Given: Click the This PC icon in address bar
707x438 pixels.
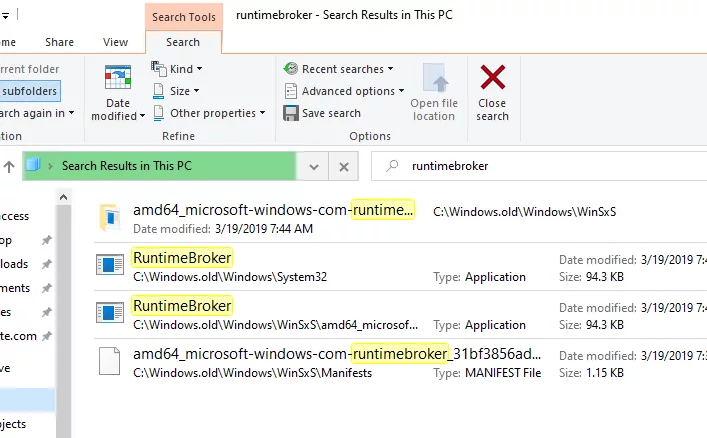Looking at the screenshot, I should click(x=33, y=165).
